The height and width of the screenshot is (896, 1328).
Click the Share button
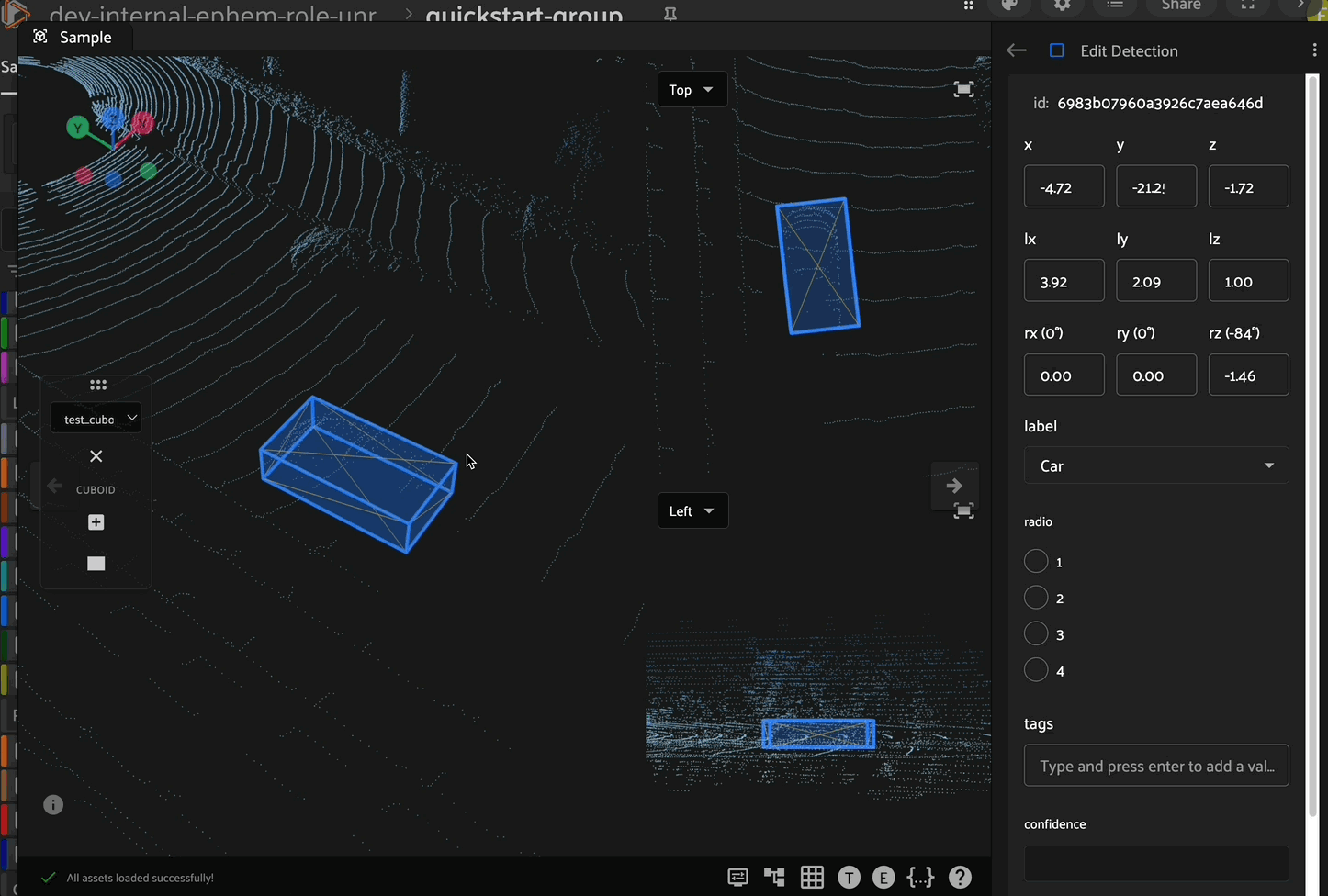tap(1180, 6)
